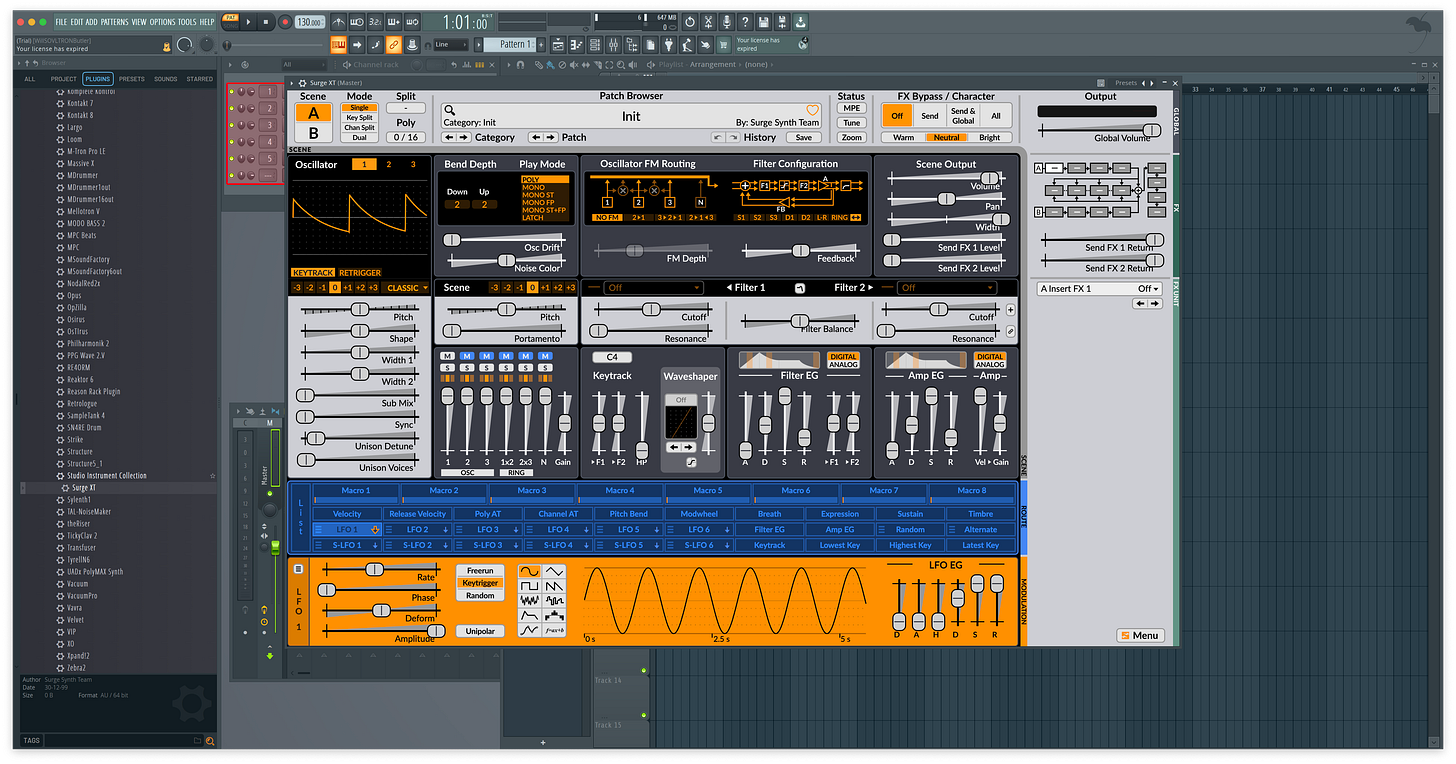1456x764 pixels.
Task: Click the Save button in Patch Browser
Action: 803,137
